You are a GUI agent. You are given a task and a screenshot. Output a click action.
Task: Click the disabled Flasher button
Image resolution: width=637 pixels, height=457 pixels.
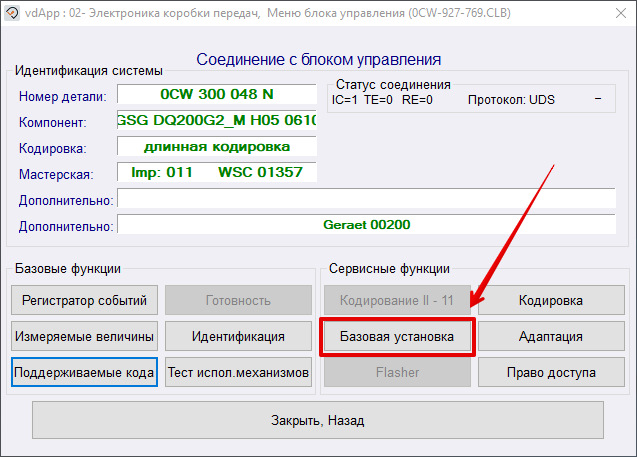(x=397, y=372)
